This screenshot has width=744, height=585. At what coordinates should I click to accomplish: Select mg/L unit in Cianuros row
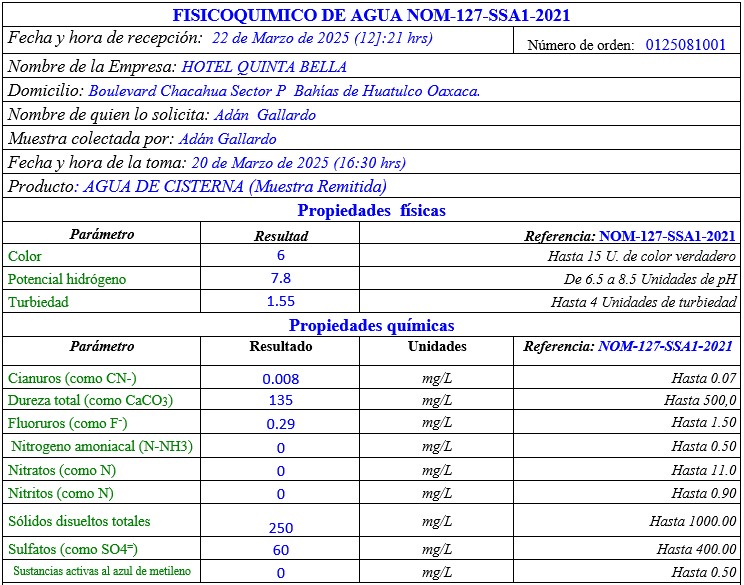coord(437,378)
